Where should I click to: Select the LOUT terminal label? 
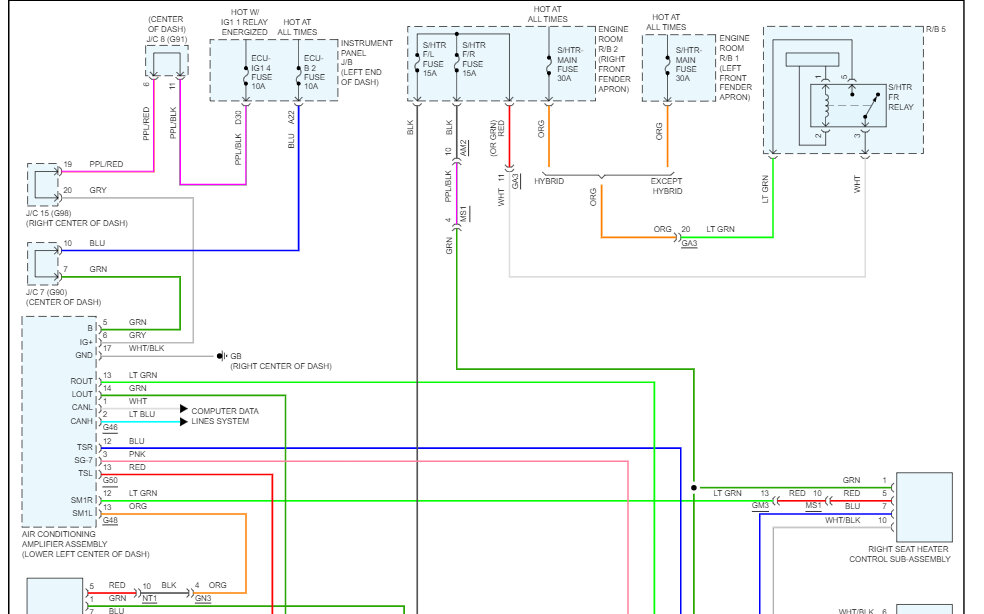[x=82, y=394]
